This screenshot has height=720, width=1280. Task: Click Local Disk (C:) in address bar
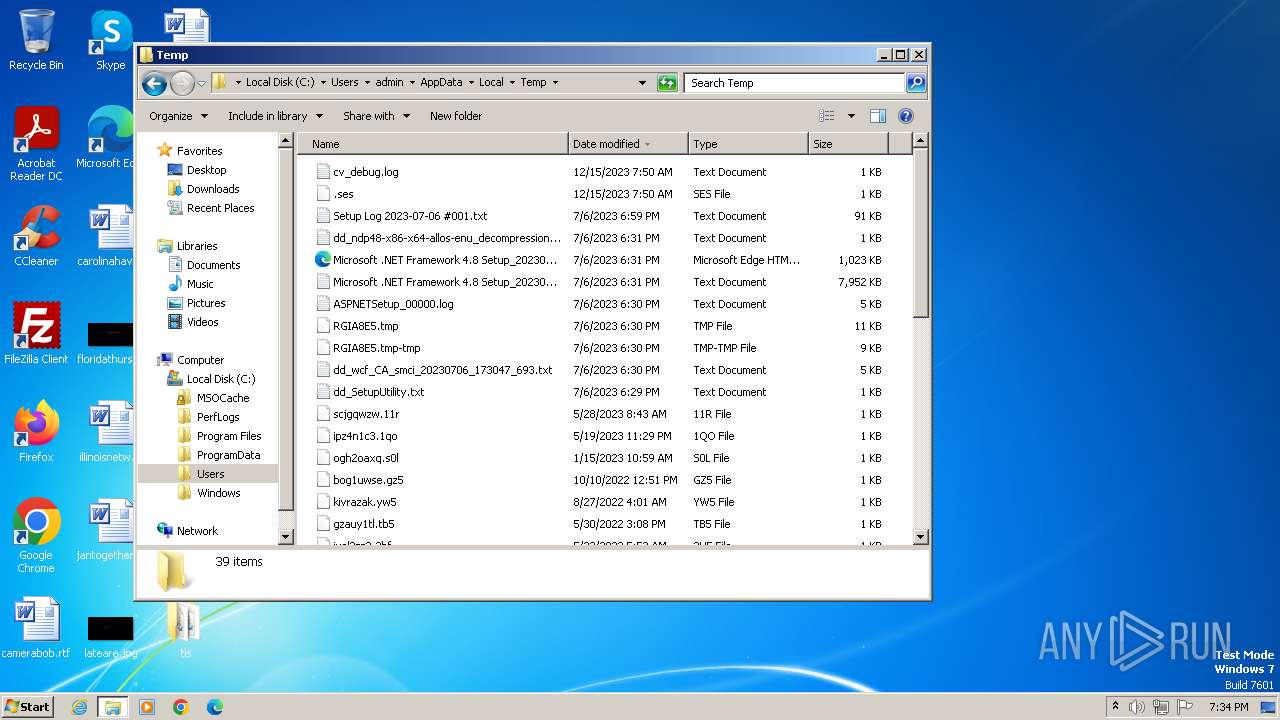280,83
